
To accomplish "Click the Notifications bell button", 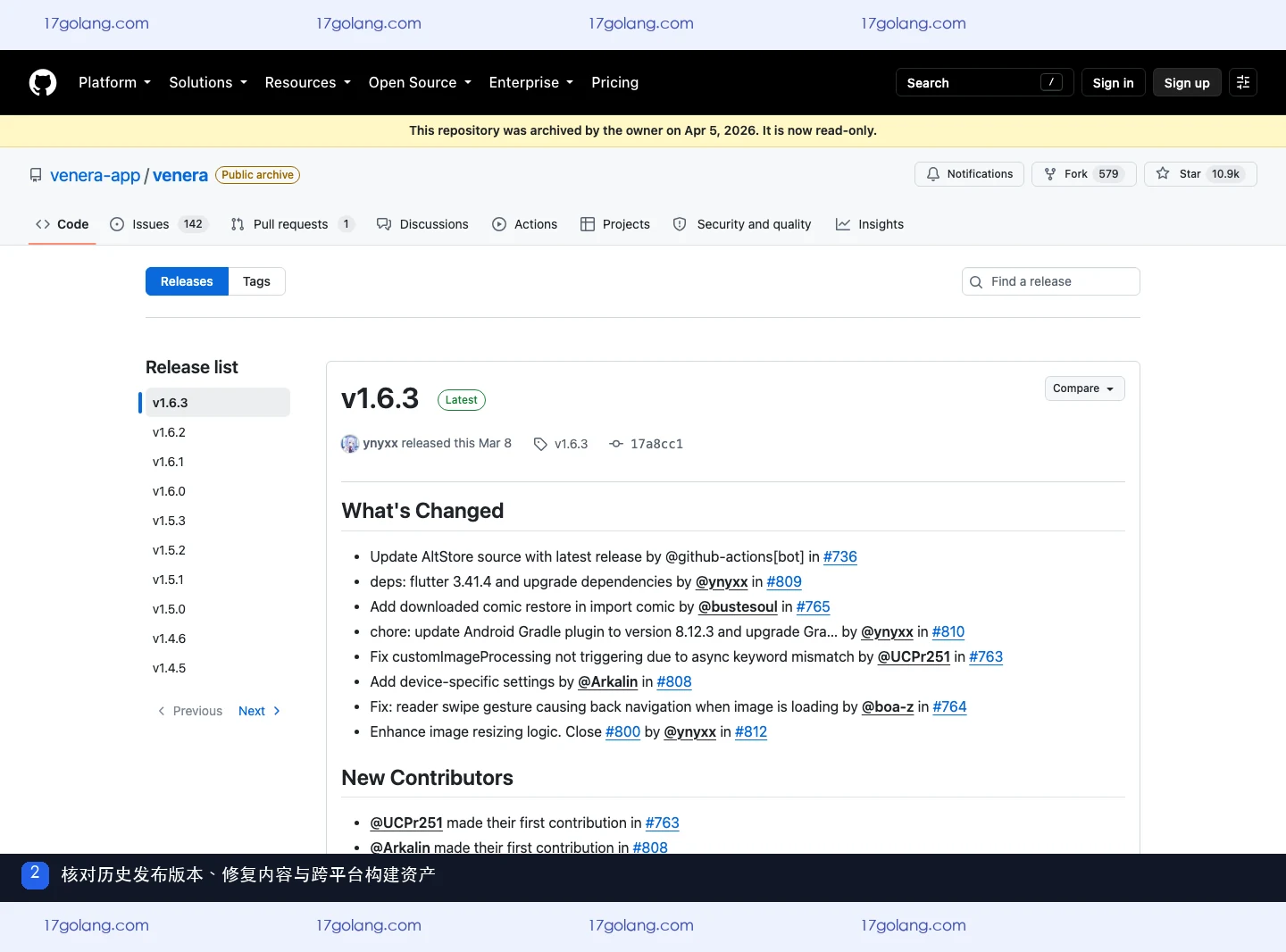I will 970,174.
